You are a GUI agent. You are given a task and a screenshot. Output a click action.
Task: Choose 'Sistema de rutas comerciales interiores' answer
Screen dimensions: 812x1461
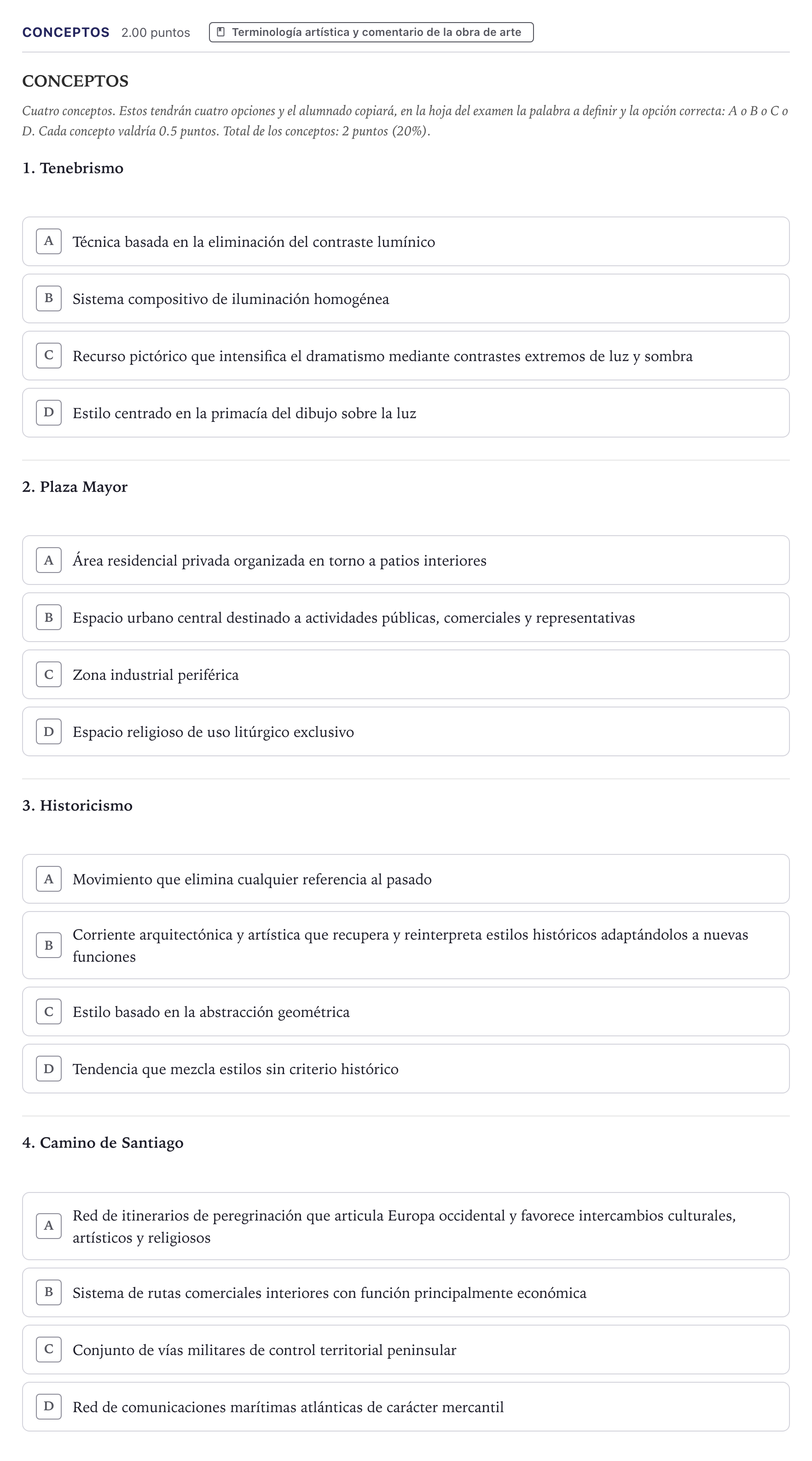tap(406, 1292)
